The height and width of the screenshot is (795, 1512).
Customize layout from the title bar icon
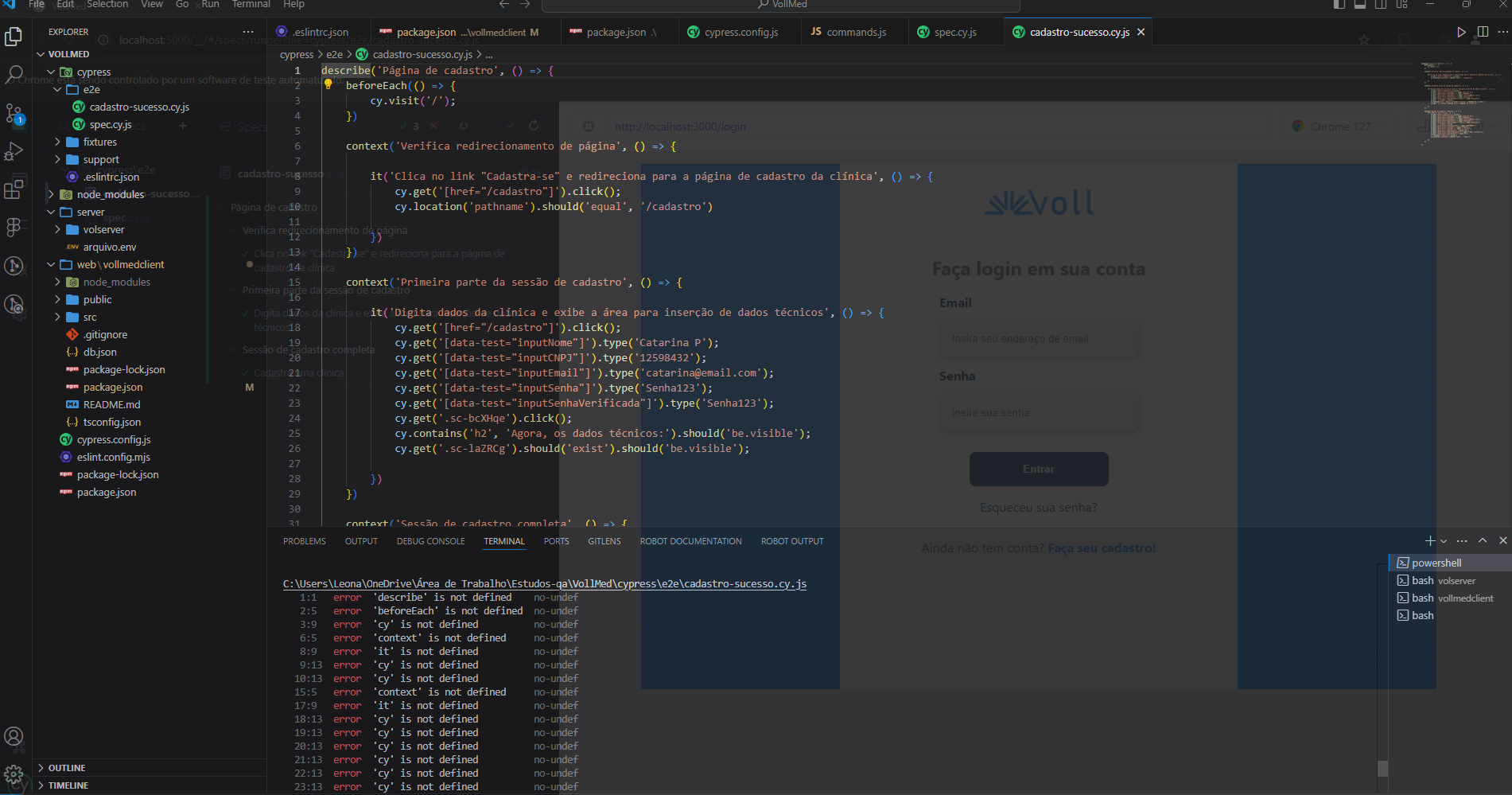1401,5
